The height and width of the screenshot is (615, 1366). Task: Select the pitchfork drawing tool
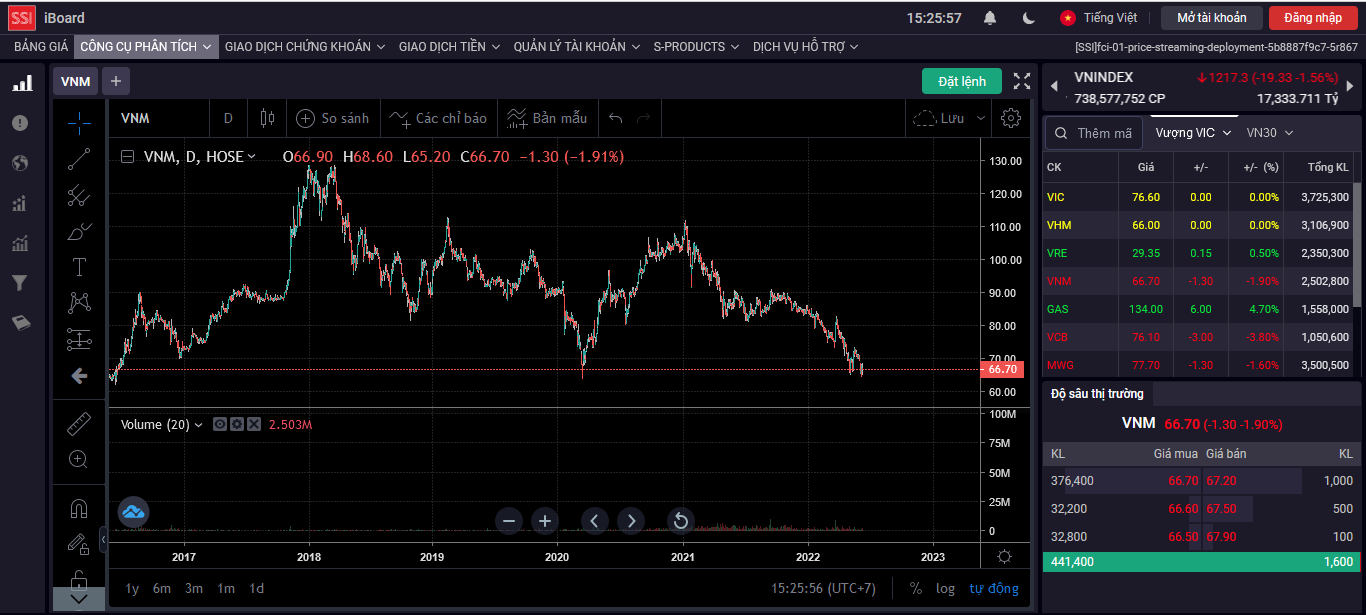point(79,195)
